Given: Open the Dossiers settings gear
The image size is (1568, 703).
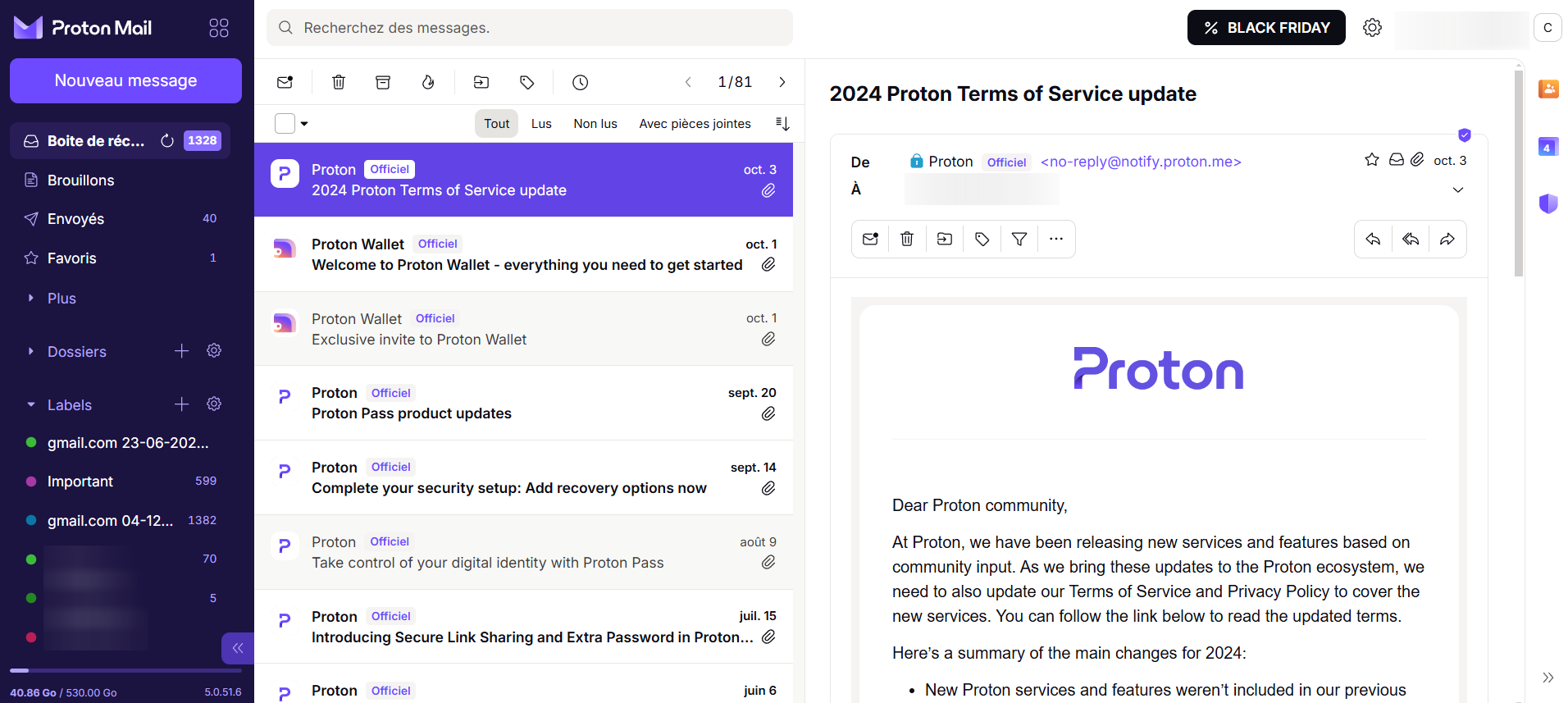Looking at the screenshot, I should [214, 351].
